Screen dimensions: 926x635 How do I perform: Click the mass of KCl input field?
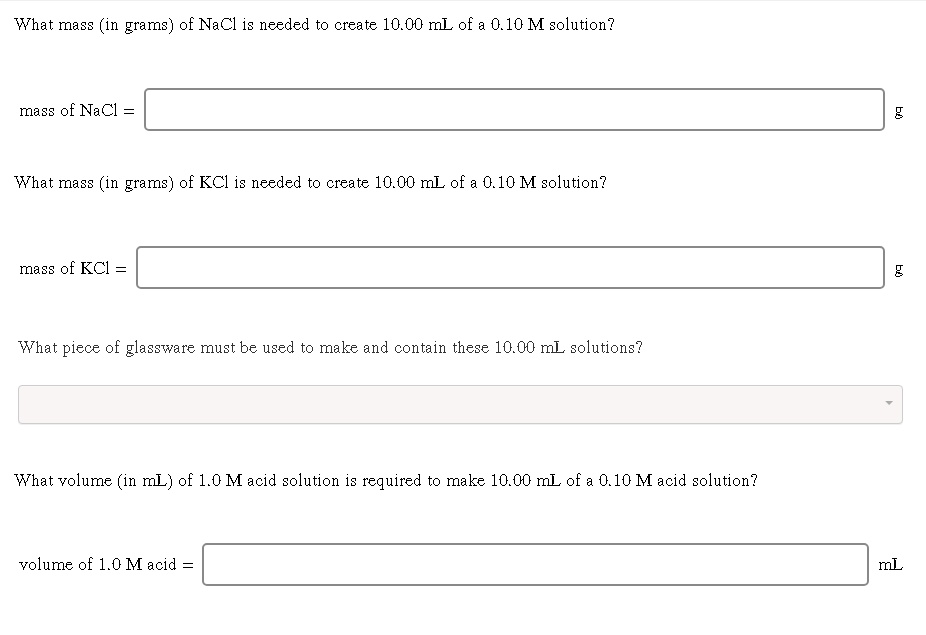510,267
